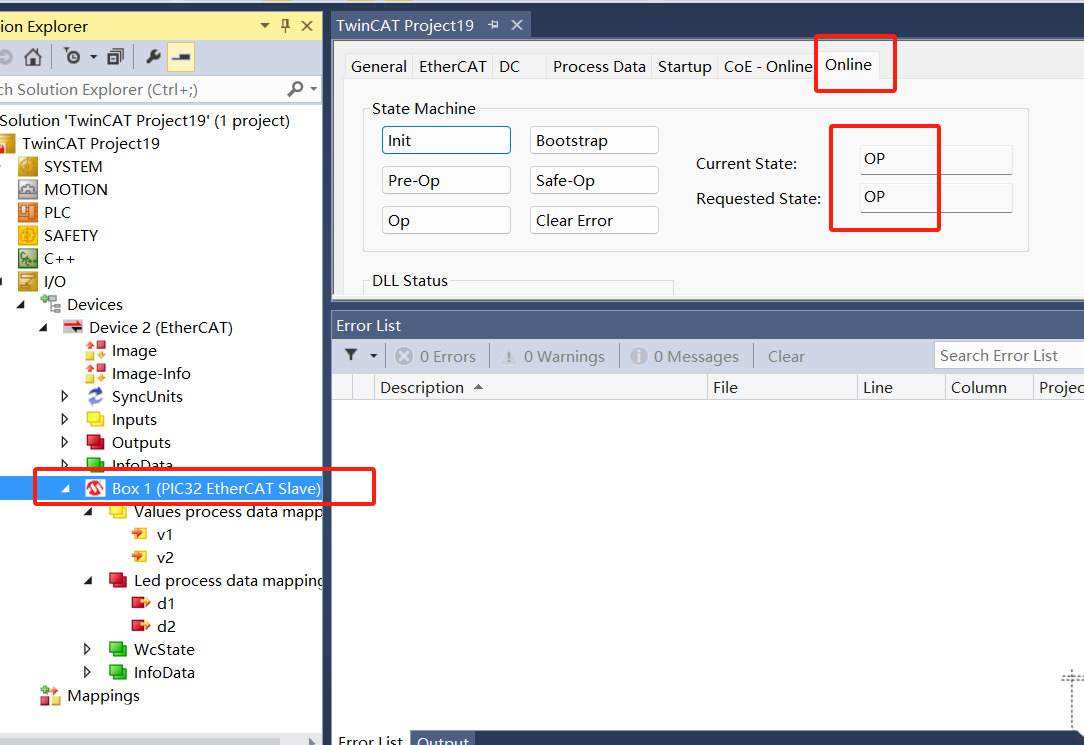This screenshot has height=745, width=1084.
Task: Click the green WcState icon
Action: pos(118,650)
